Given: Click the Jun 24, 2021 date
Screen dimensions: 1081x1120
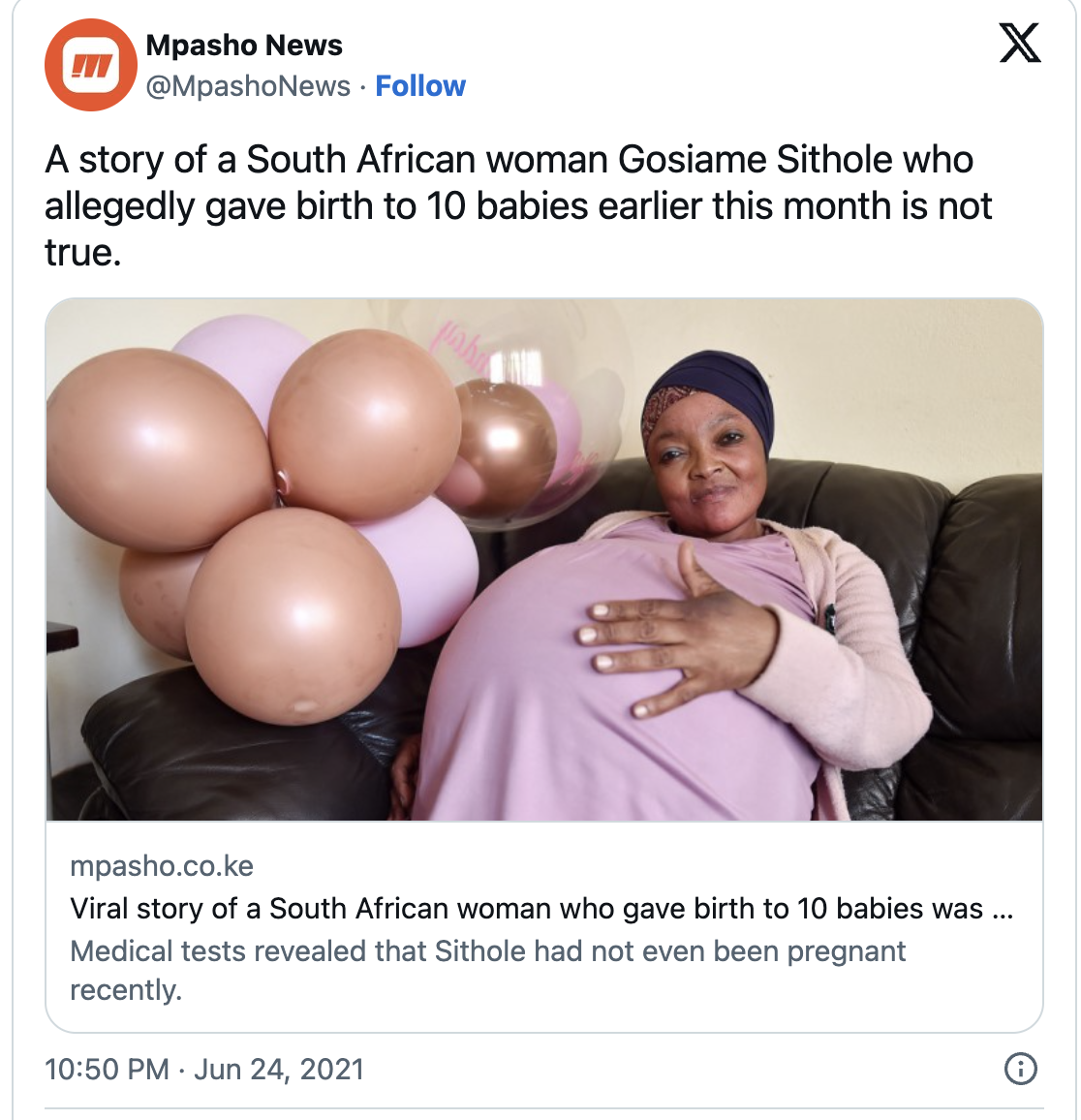Looking at the screenshot, I should 279,1069.
